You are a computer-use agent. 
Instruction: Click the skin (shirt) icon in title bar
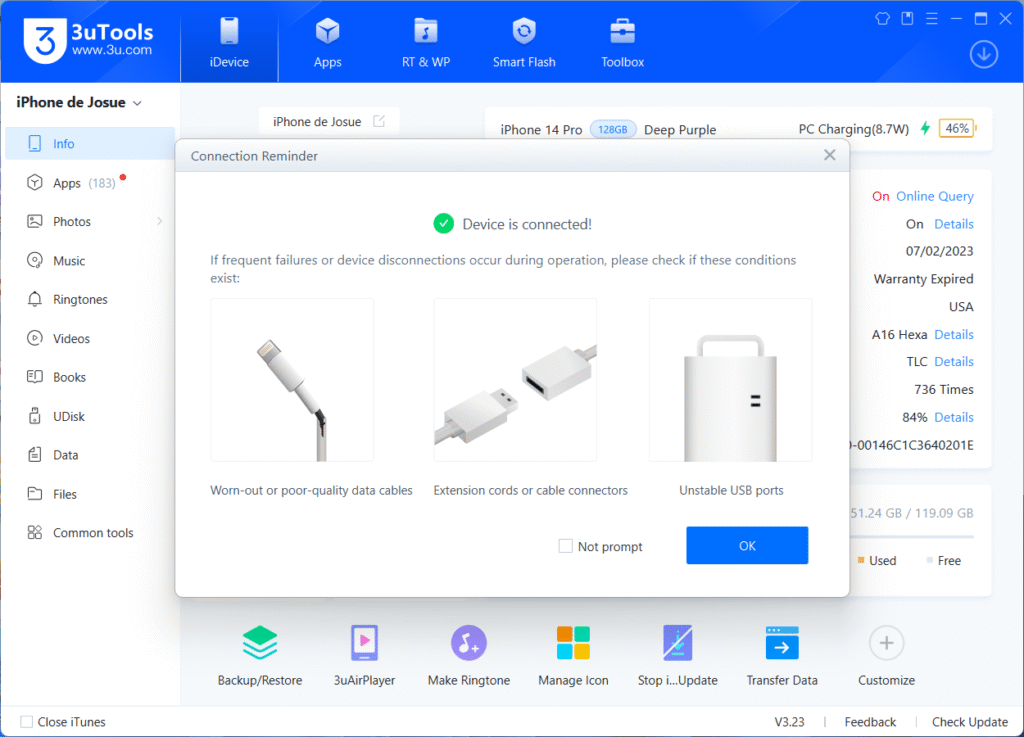[882, 18]
